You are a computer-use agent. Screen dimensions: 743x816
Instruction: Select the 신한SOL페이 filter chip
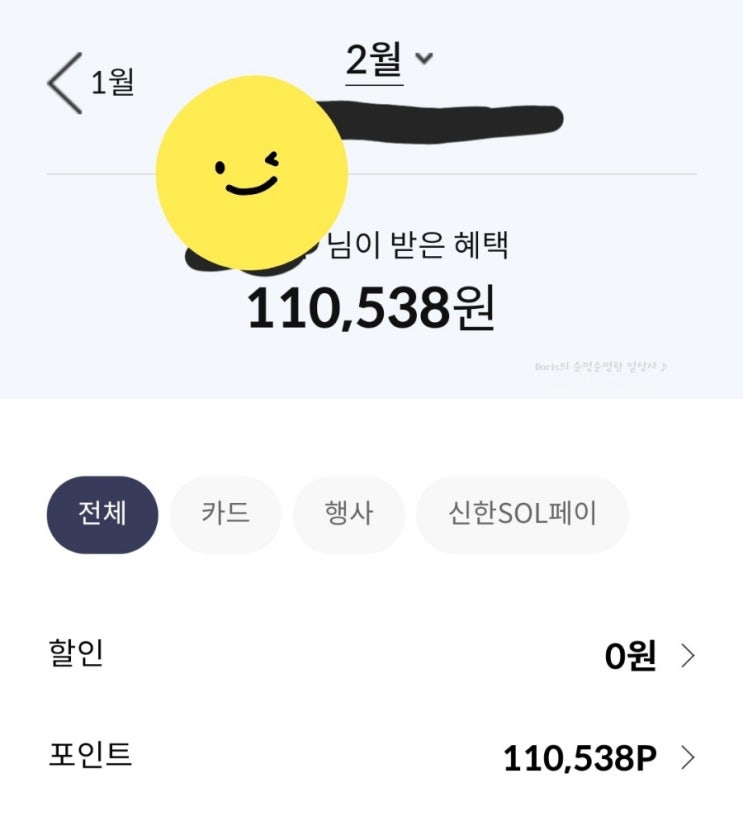point(522,514)
